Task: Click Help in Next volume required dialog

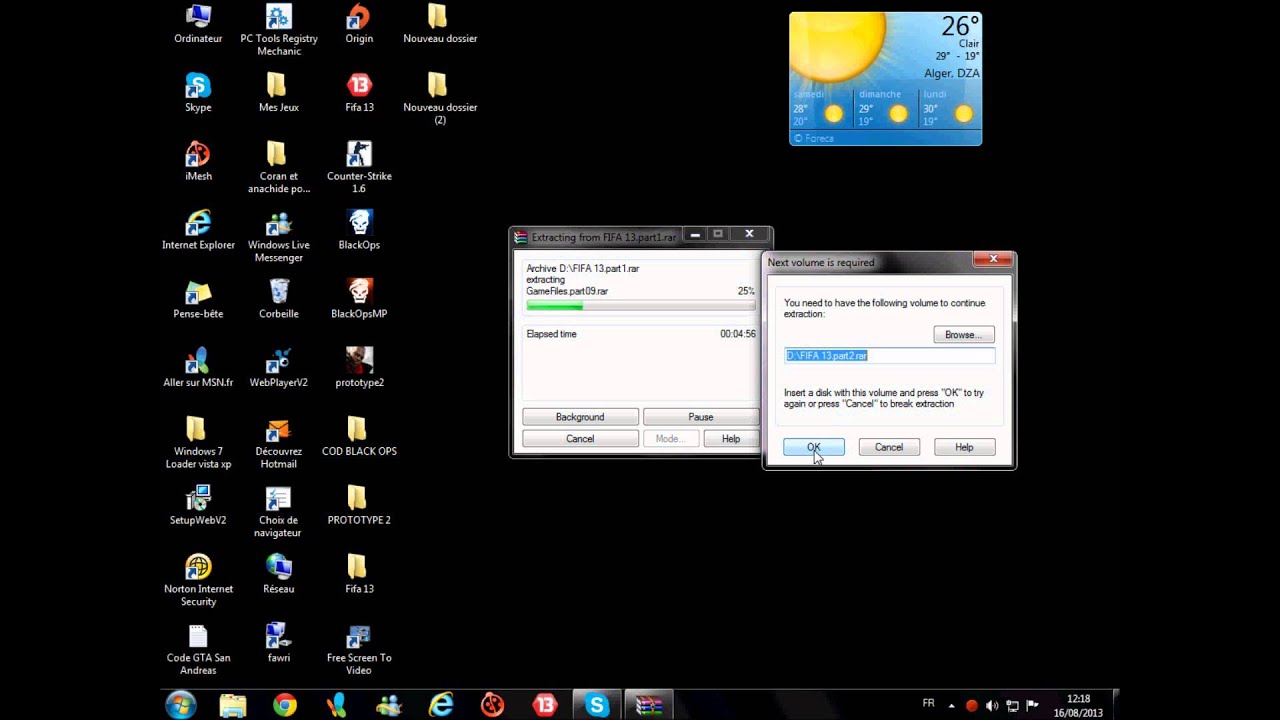Action: [964, 447]
